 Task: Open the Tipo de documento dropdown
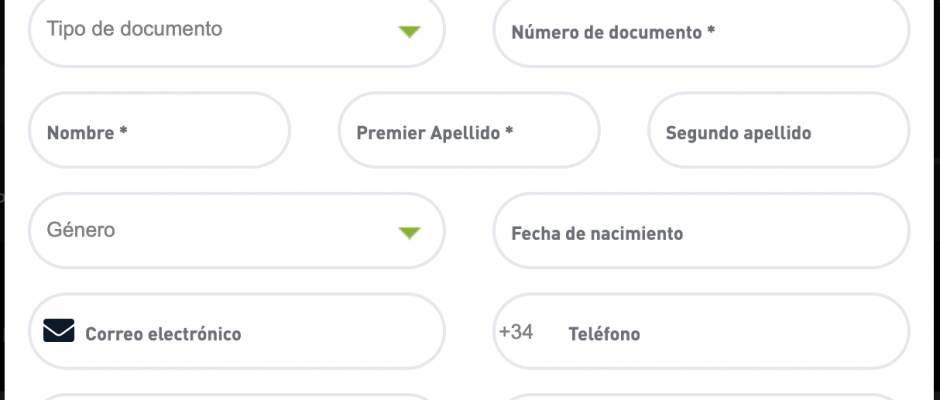pyautogui.click(x=237, y=29)
